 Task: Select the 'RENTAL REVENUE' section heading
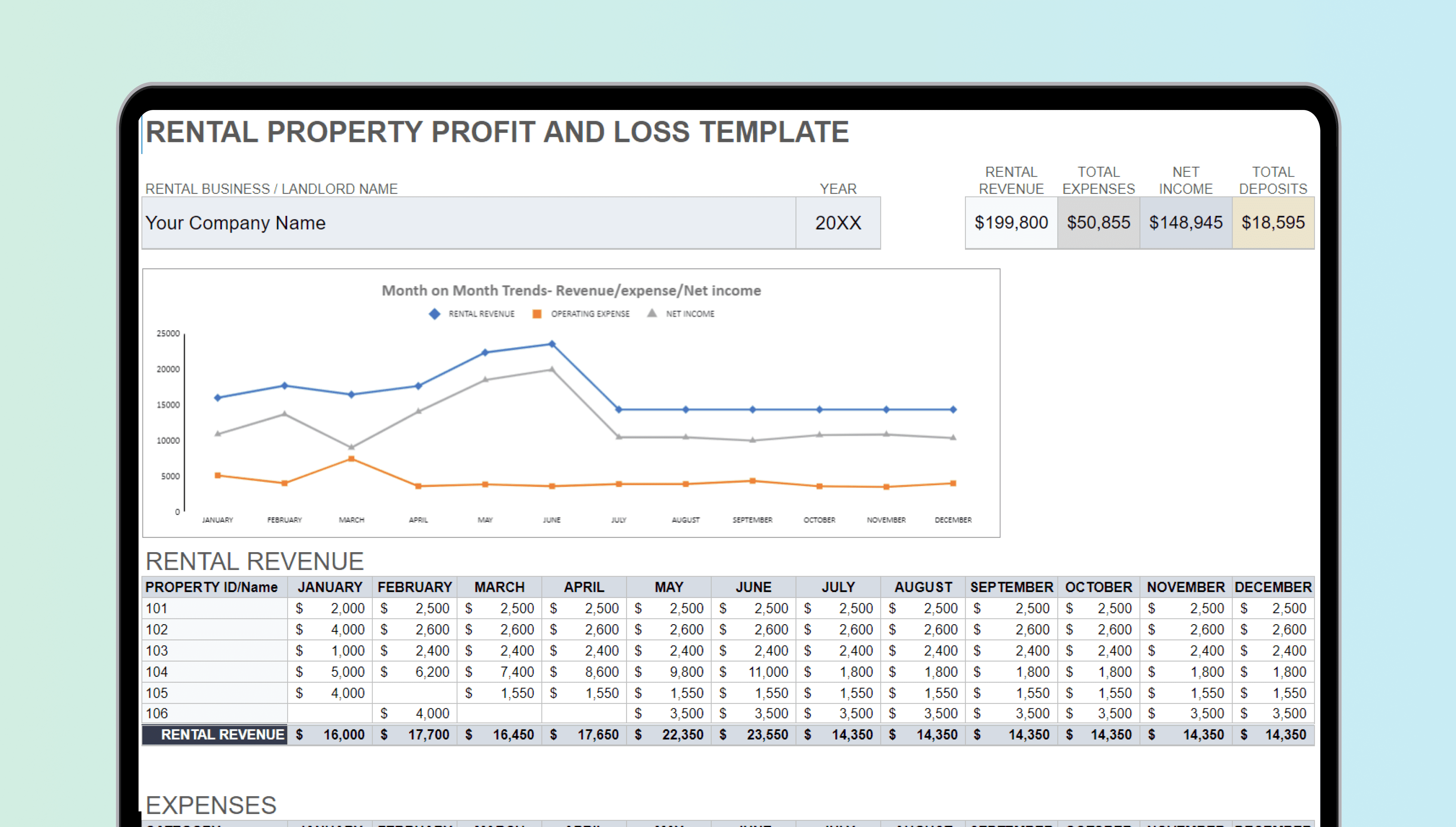click(x=254, y=561)
